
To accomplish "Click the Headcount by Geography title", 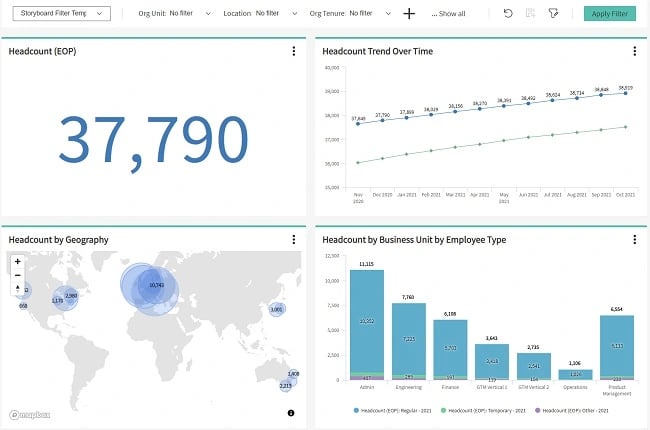I will click(x=58, y=240).
